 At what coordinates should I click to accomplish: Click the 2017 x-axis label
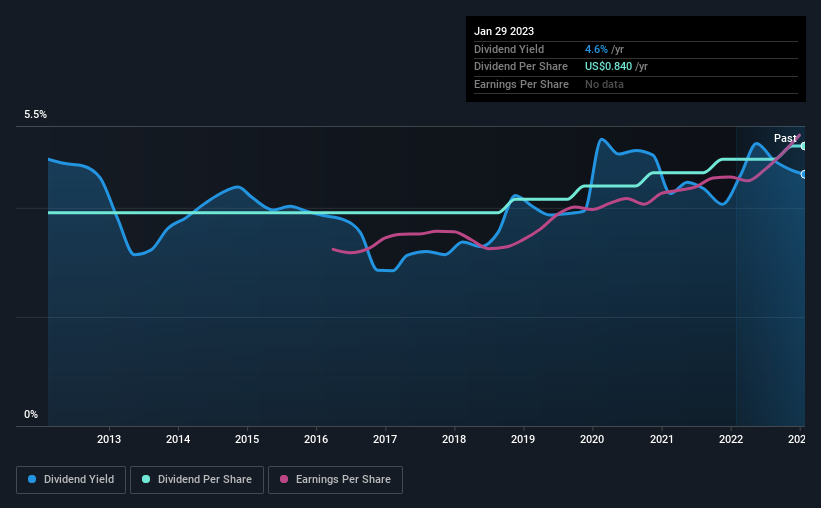pyautogui.click(x=385, y=439)
